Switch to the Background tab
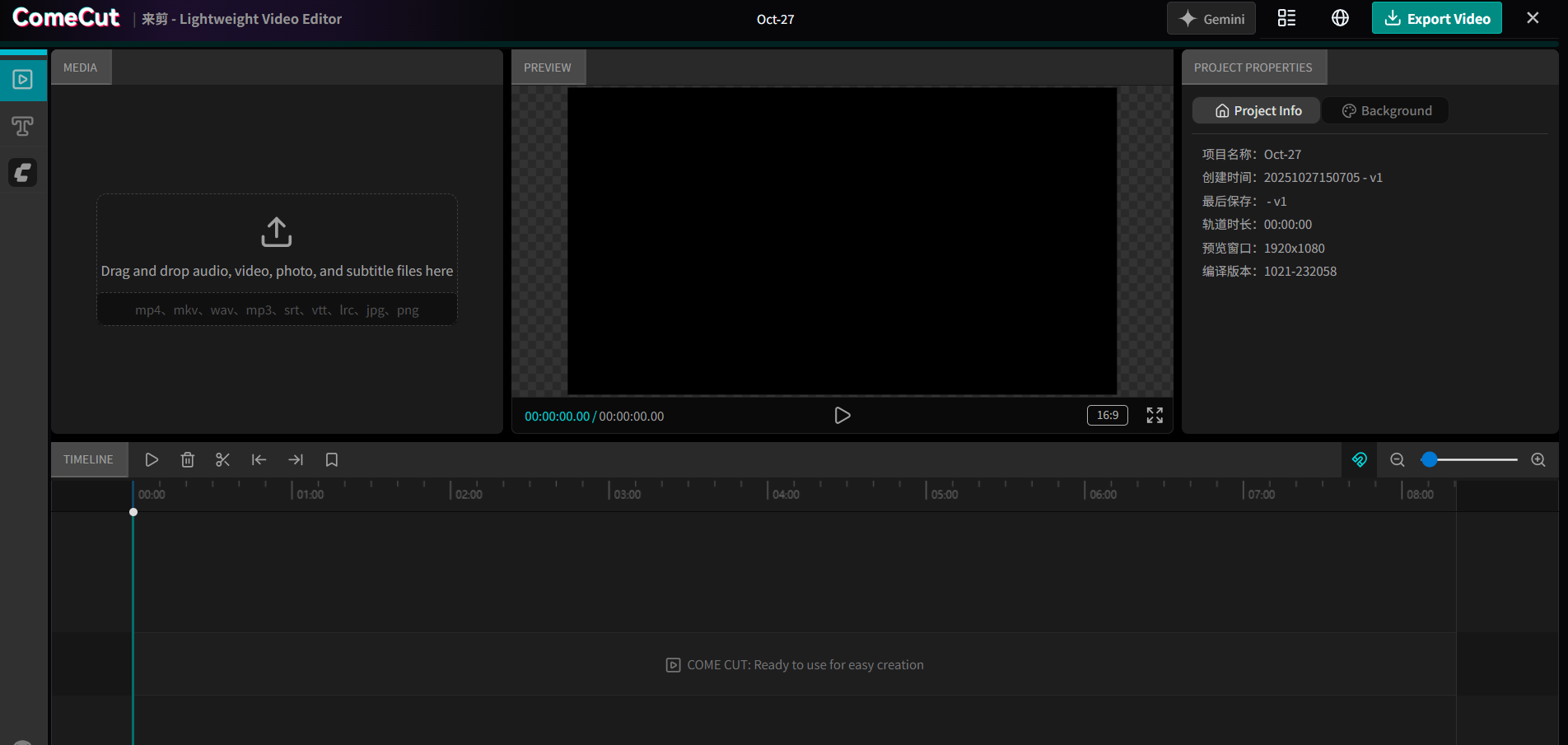 click(1386, 111)
